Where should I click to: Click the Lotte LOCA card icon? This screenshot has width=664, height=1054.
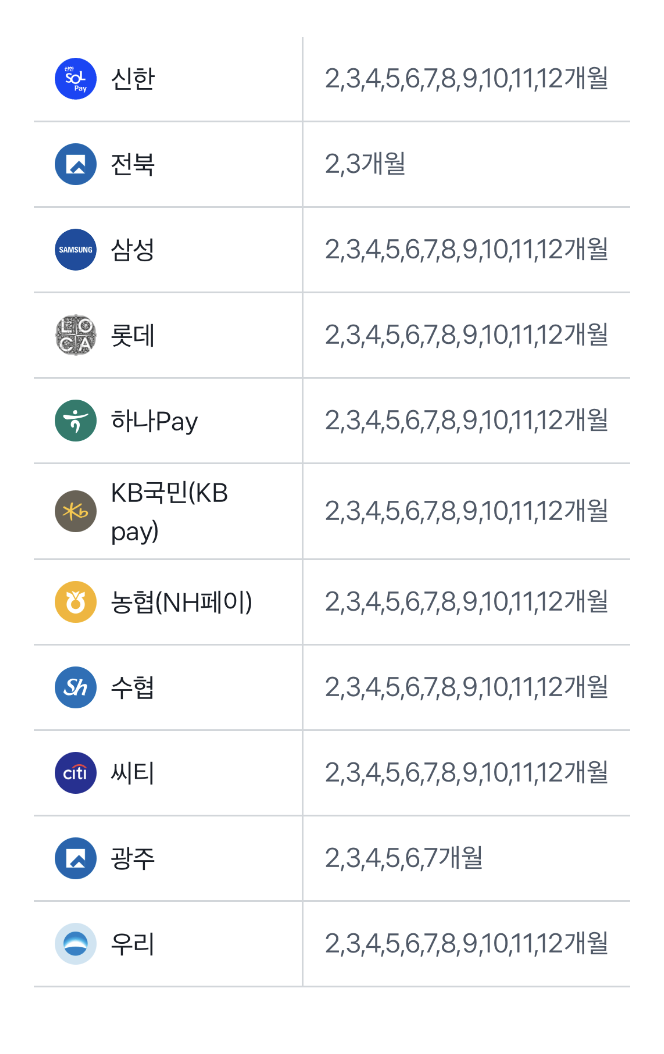[x=75, y=335]
